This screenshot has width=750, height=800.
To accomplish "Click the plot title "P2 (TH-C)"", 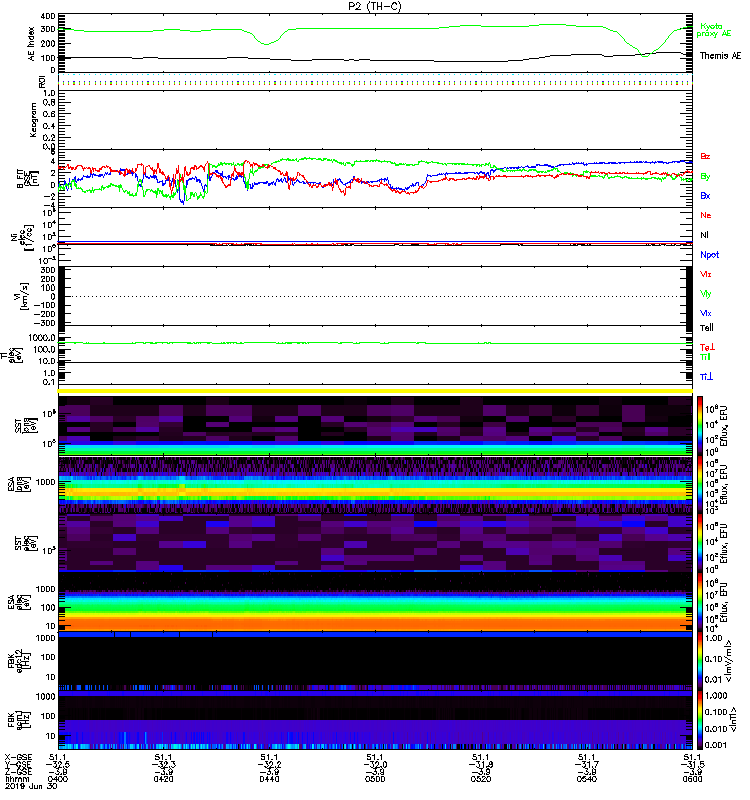I will point(375,6).
